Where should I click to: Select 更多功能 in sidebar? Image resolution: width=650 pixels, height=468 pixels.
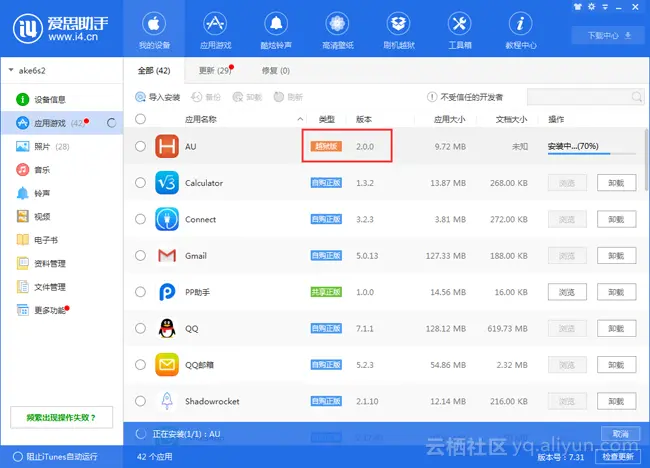click(62, 310)
